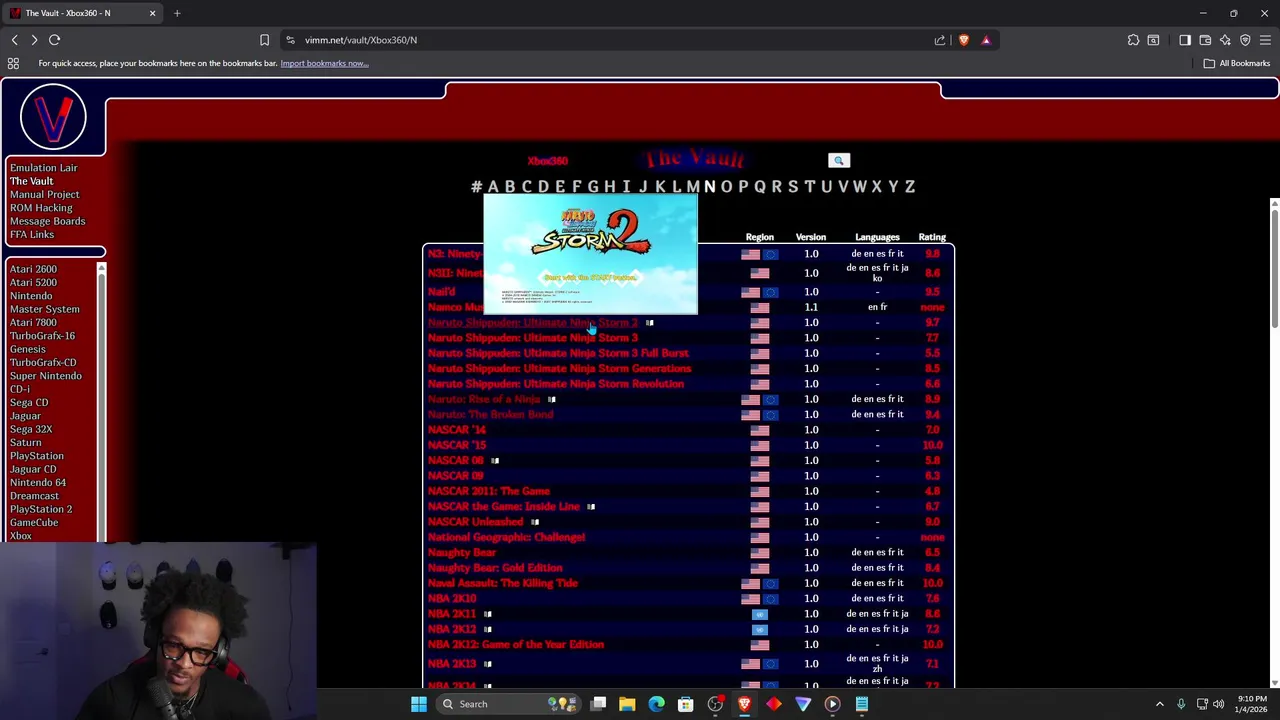The image size is (1280, 720).
Task: Jump to letter Z in the Vault index
Action: (910, 186)
